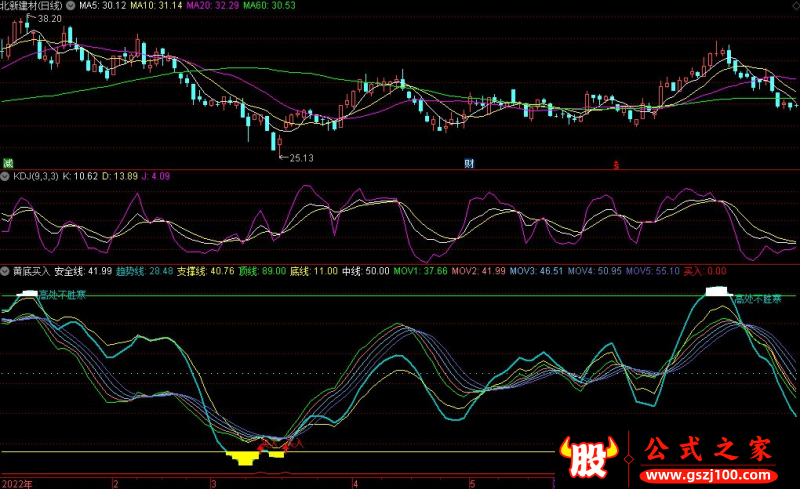Click the 2022年 timeline label
Screen dimensions: 800x489
pos(17,482)
